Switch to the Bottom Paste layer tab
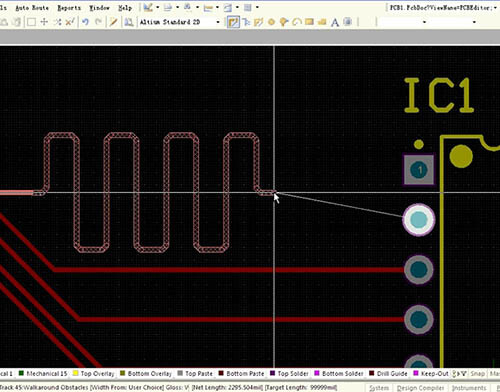 click(x=241, y=374)
